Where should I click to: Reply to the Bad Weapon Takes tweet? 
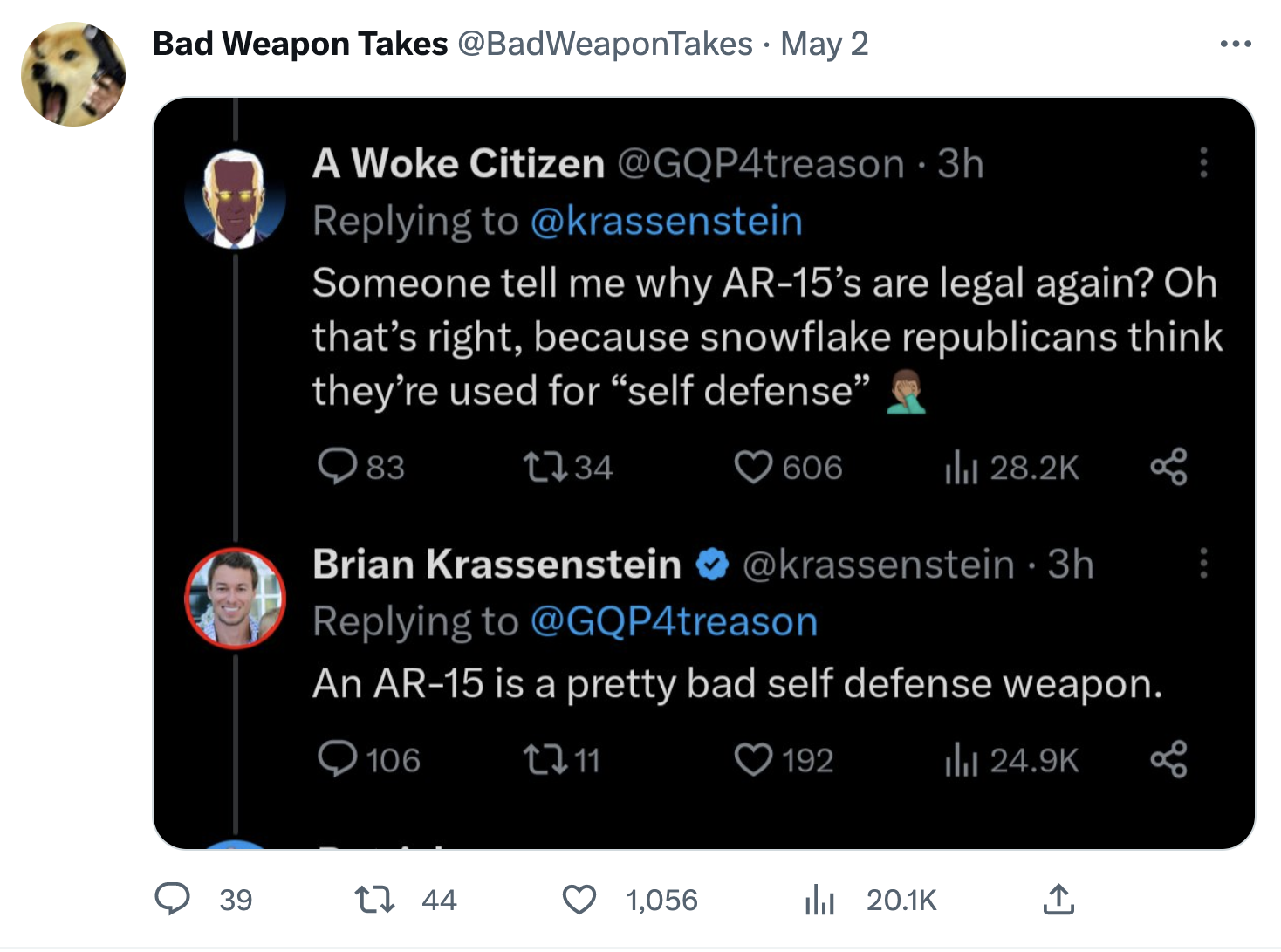click(x=172, y=899)
